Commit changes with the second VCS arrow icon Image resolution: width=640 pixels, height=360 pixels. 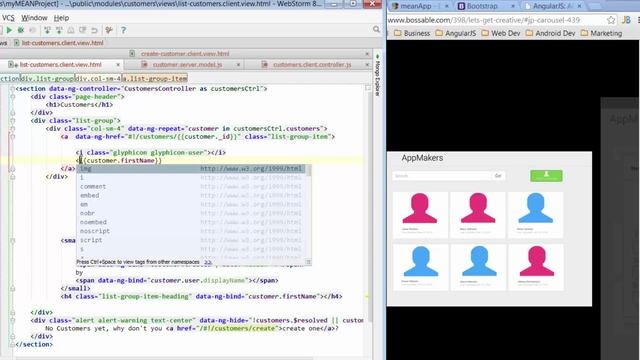pos(59,30)
